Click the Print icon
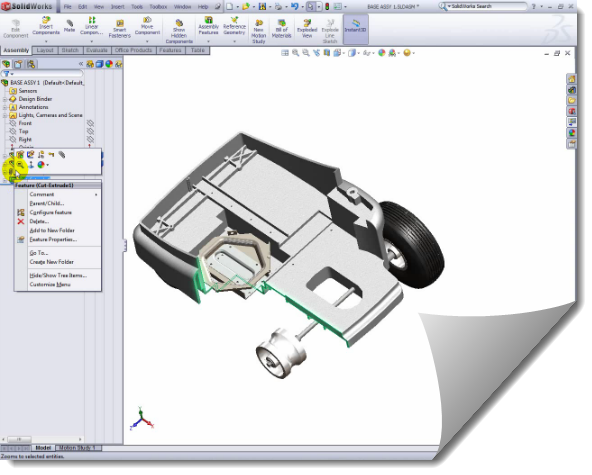Screen dimensions: 592x475 pyautogui.click(x=279, y=6)
